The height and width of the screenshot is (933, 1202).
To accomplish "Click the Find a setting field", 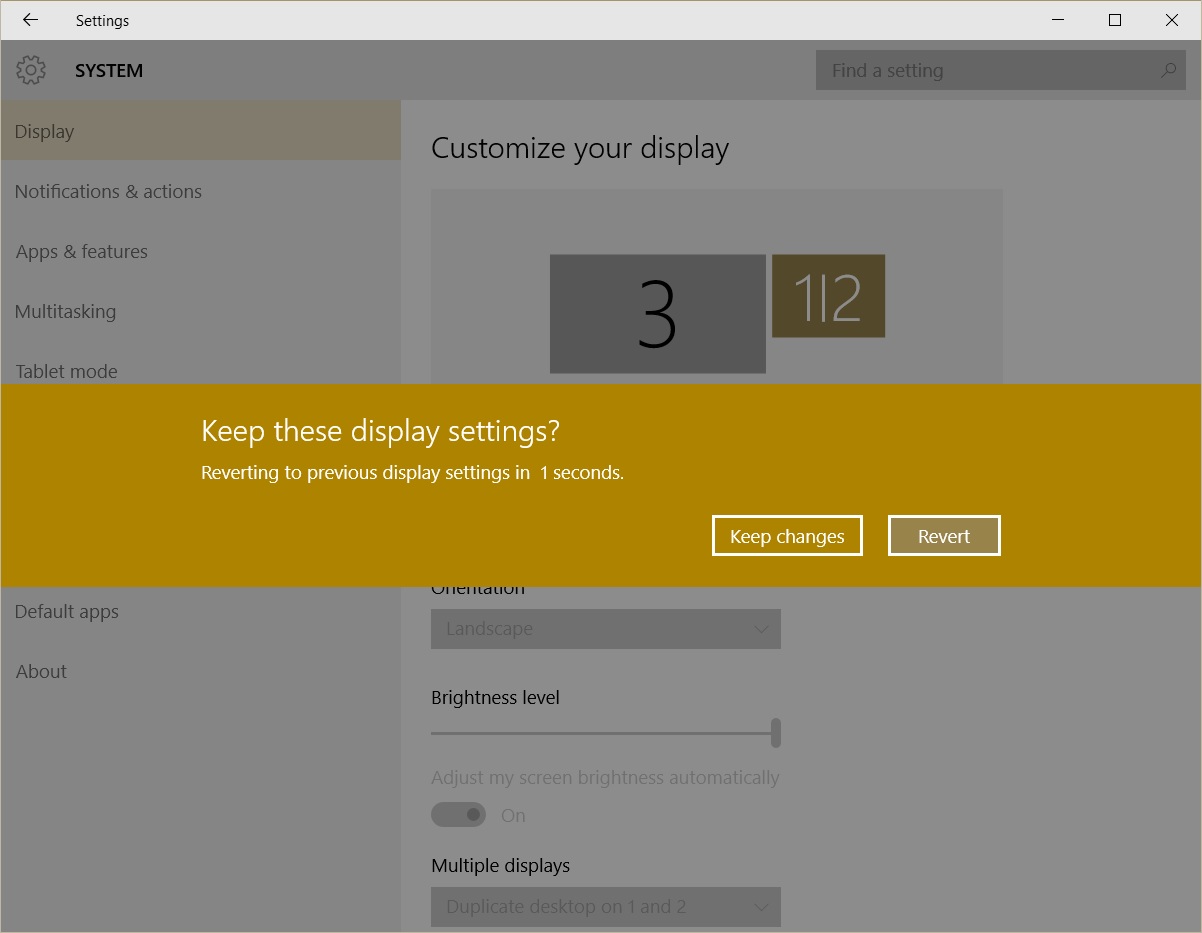I will (x=1001, y=70).
